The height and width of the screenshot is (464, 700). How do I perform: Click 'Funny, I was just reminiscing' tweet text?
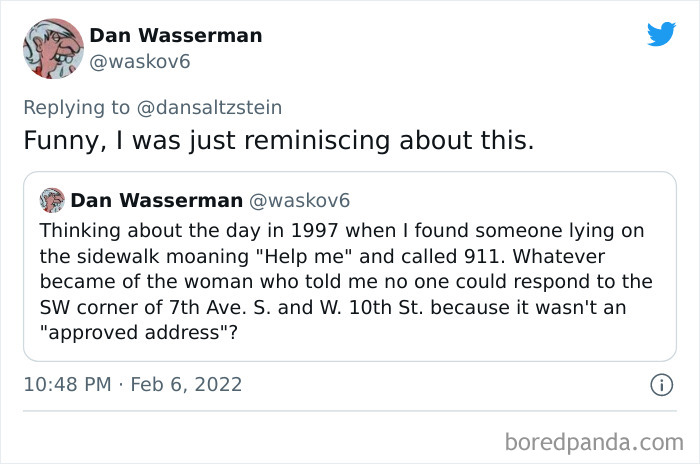(x=278, y=140)
